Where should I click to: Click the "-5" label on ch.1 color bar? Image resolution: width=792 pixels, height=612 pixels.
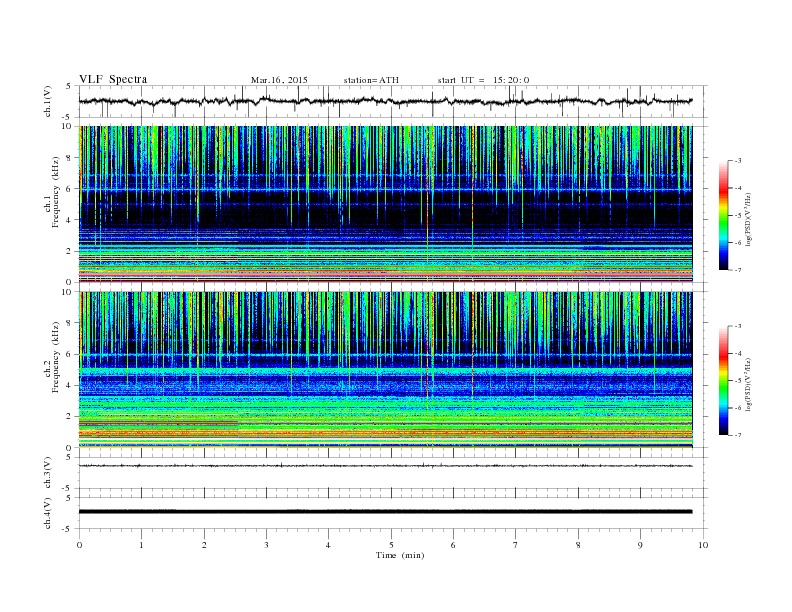(x=737, y=216)
